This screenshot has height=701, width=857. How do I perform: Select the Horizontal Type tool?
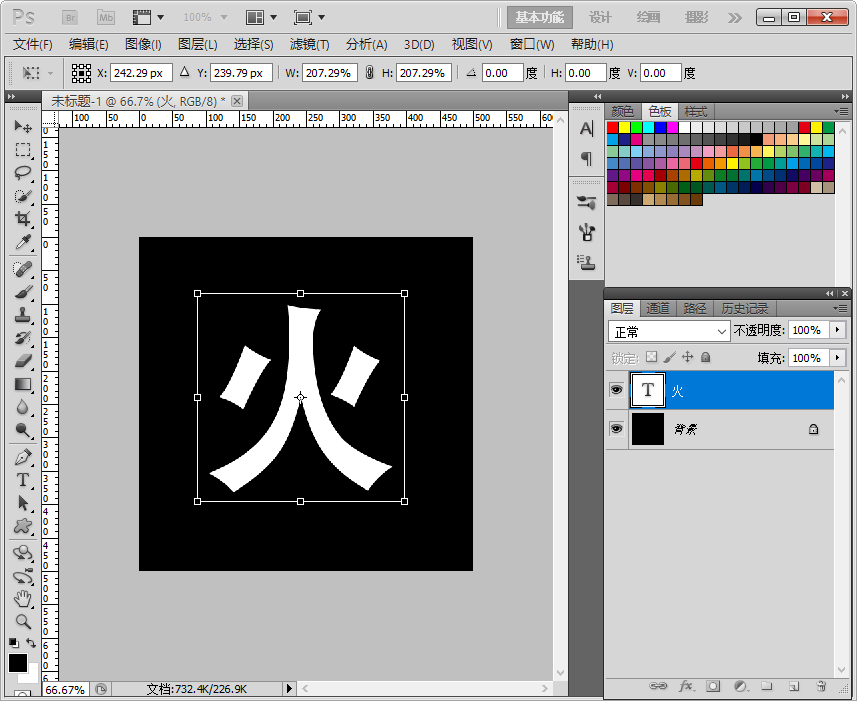tap(22, 480)
